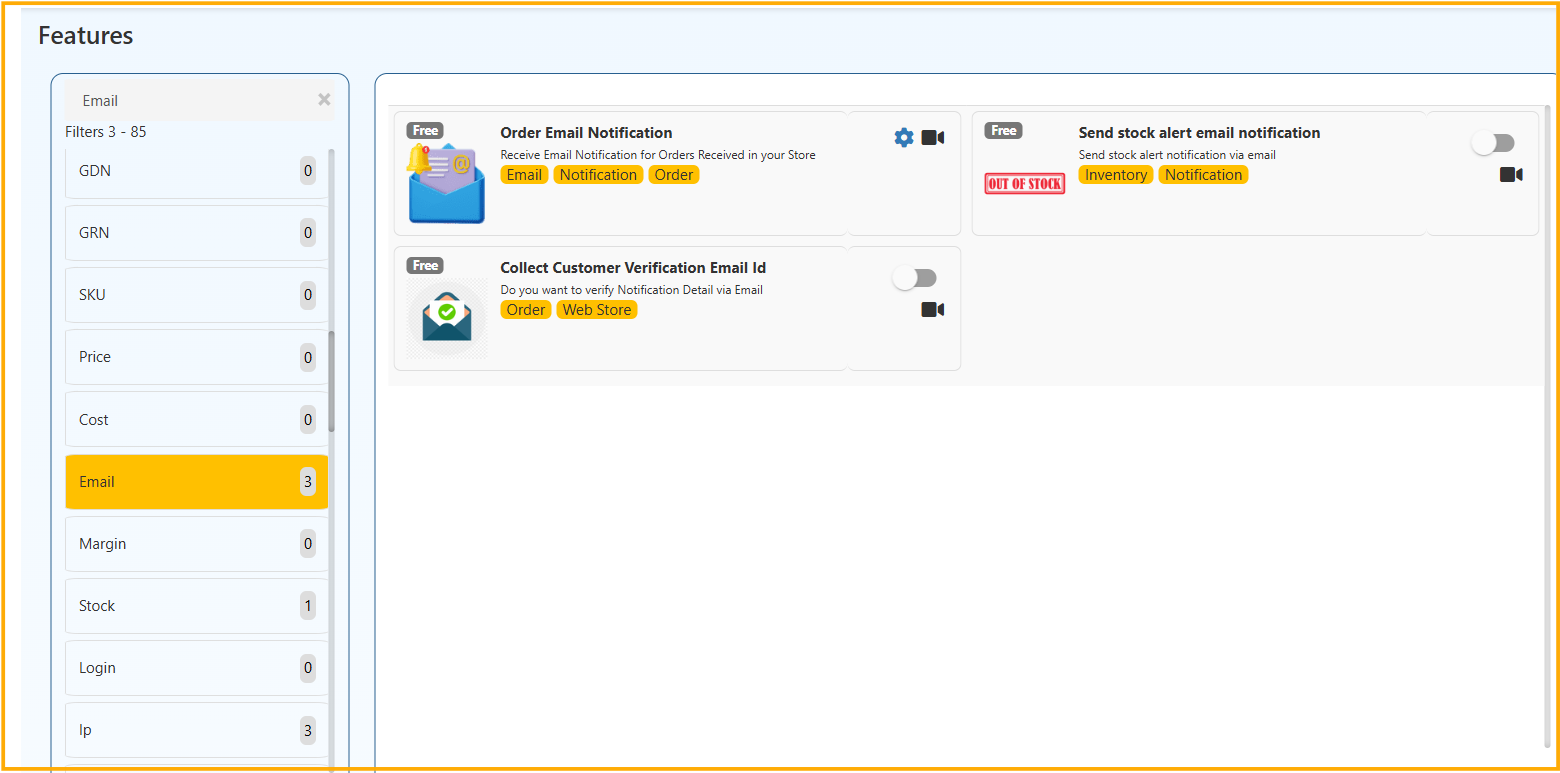Select the Stock filter category
This screenshot has width=1560, height=773.
tap(196, 606)
